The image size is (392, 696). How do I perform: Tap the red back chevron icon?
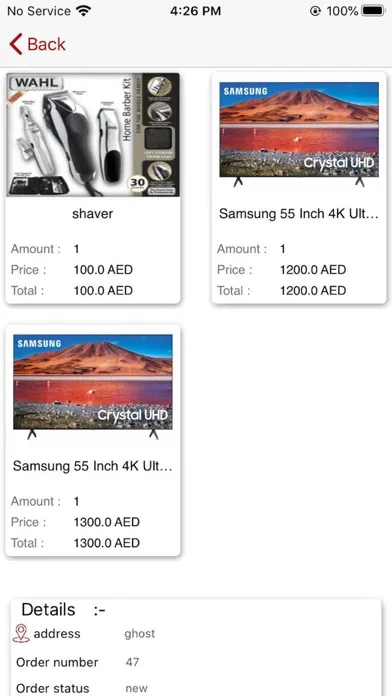(x=16, y=44)
